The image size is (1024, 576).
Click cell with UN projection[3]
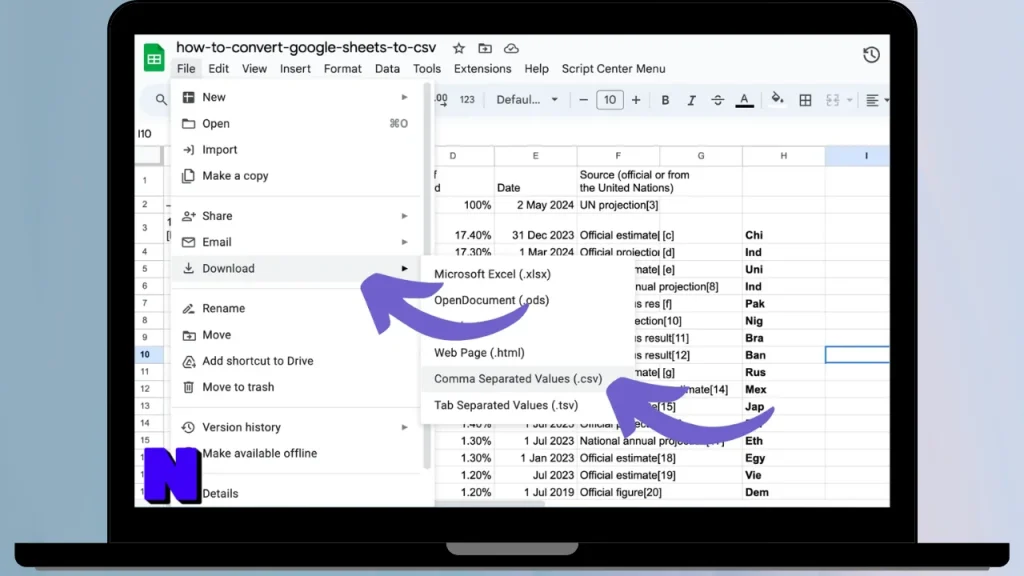coord(618,205)
